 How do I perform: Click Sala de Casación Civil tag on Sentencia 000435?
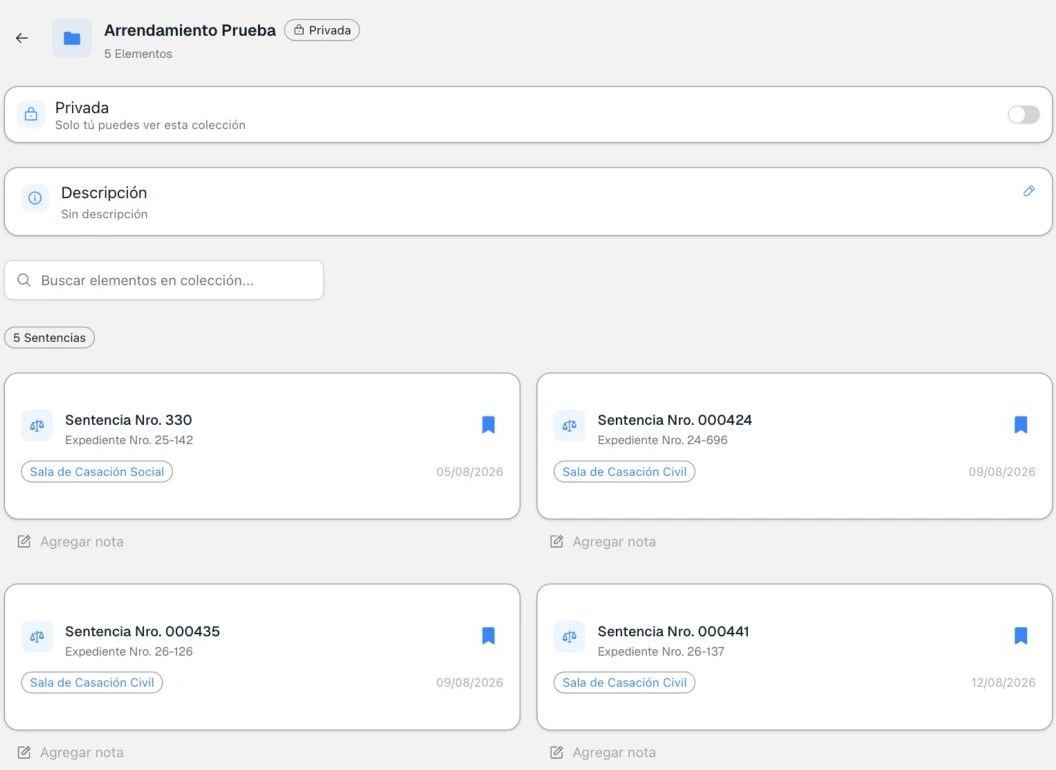(92, 682)
